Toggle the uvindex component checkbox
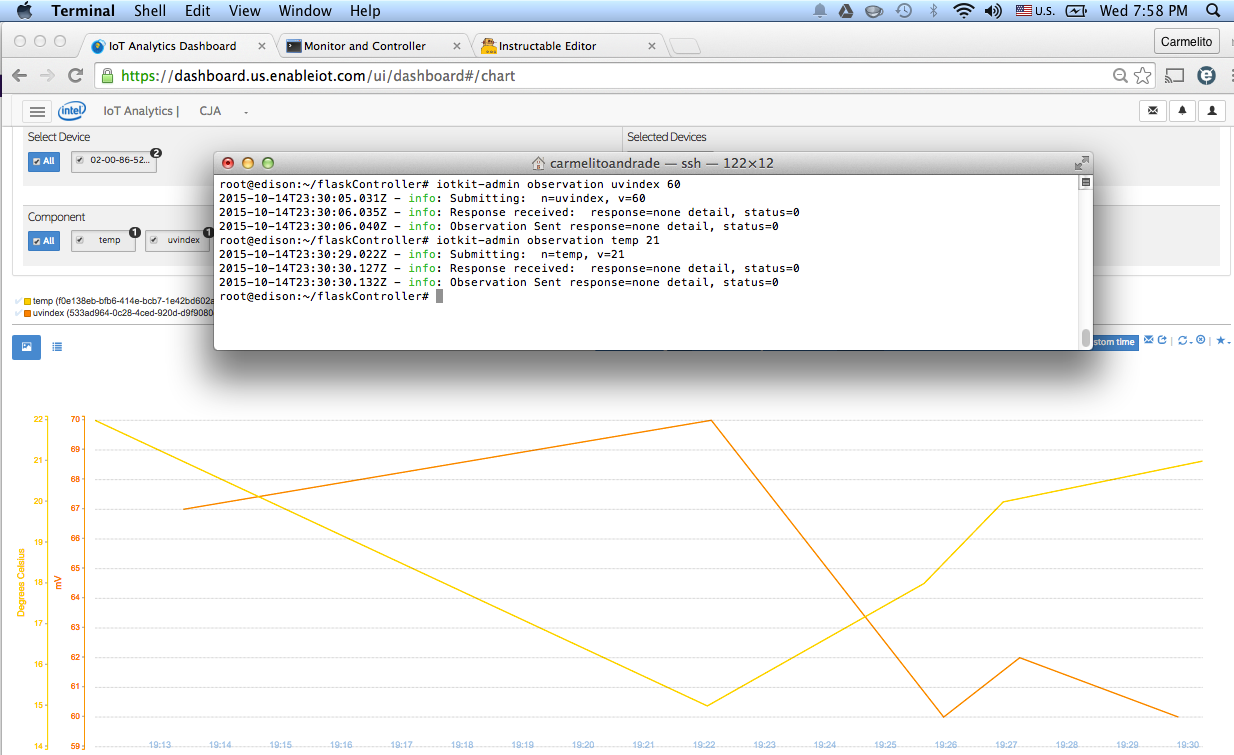Viewport: 1234px width, 755px height. click(x=155, y=240)
